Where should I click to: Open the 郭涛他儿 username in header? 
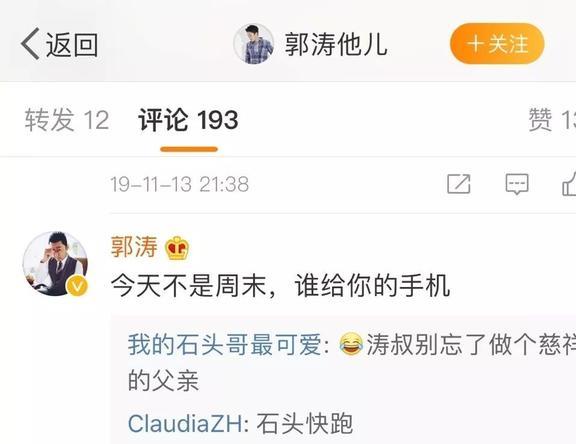point(336,44)
